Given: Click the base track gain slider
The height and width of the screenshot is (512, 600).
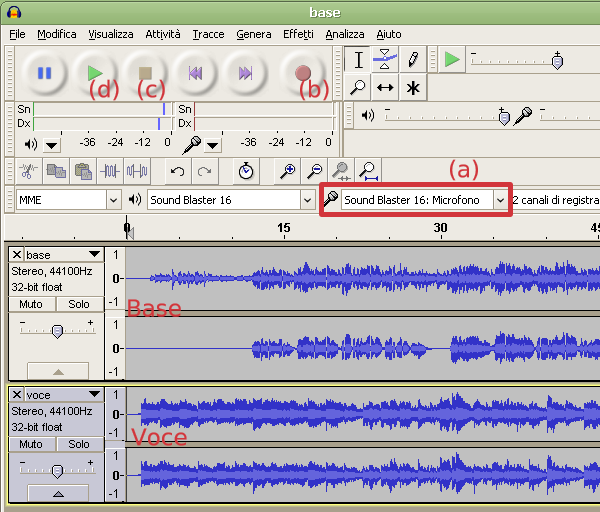Looking at the screenshot, I should 57,331.
